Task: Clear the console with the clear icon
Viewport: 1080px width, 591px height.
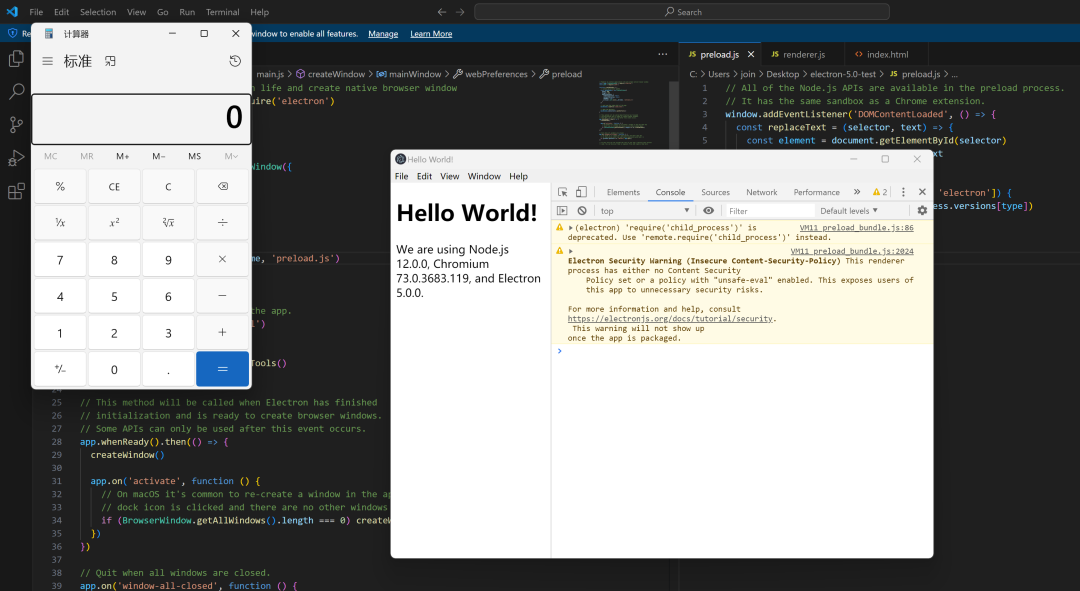Action: (x=581, y=211)
